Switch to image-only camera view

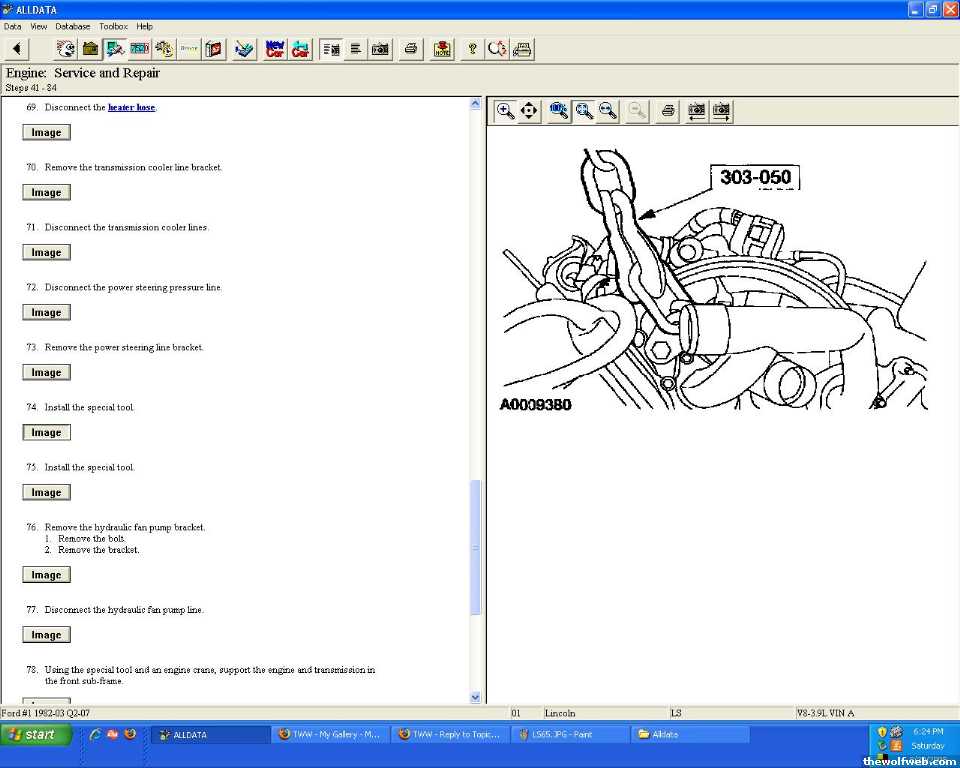click(380, 48)
